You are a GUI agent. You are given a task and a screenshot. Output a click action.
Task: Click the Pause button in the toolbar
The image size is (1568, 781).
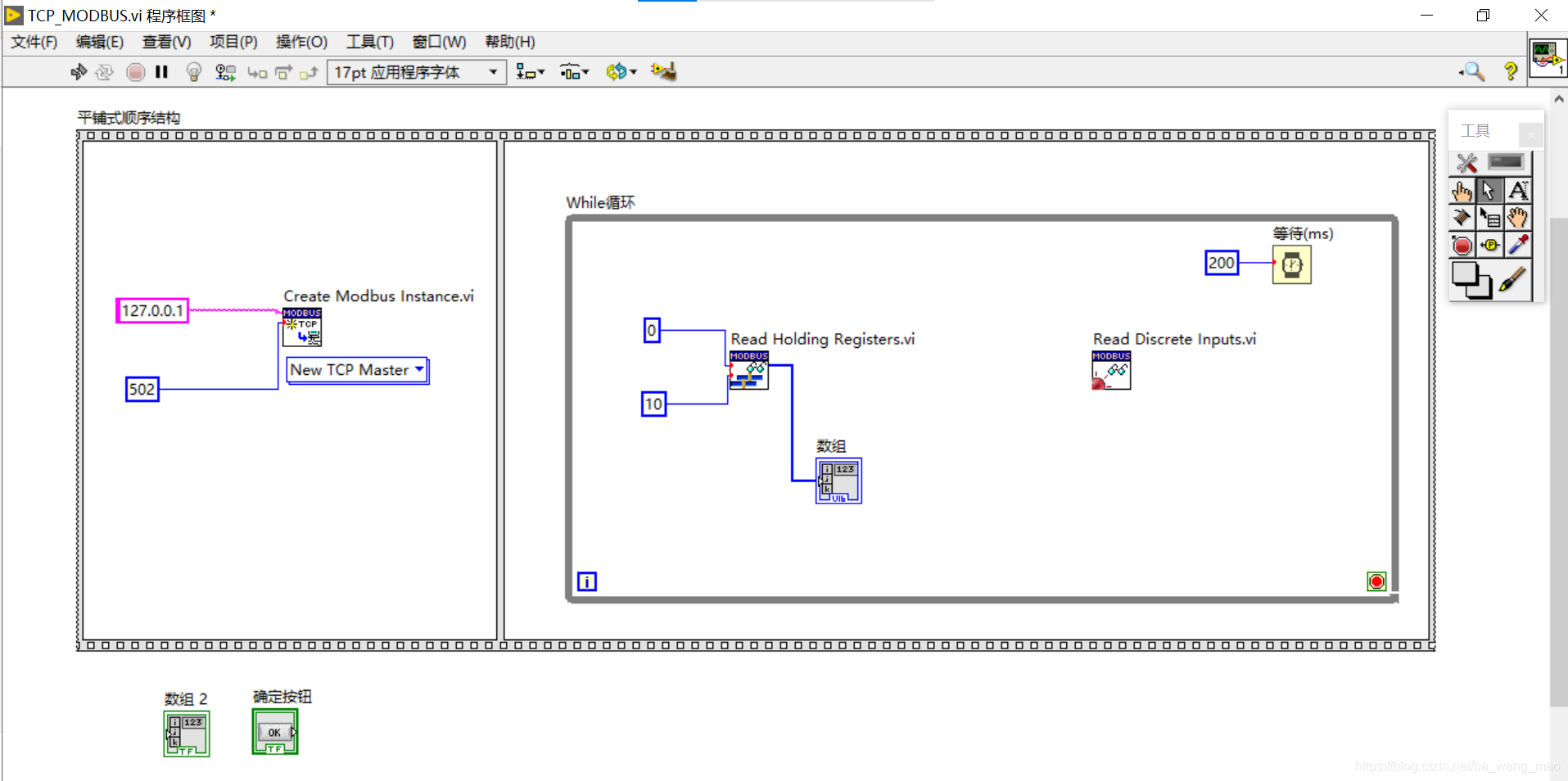161,72
